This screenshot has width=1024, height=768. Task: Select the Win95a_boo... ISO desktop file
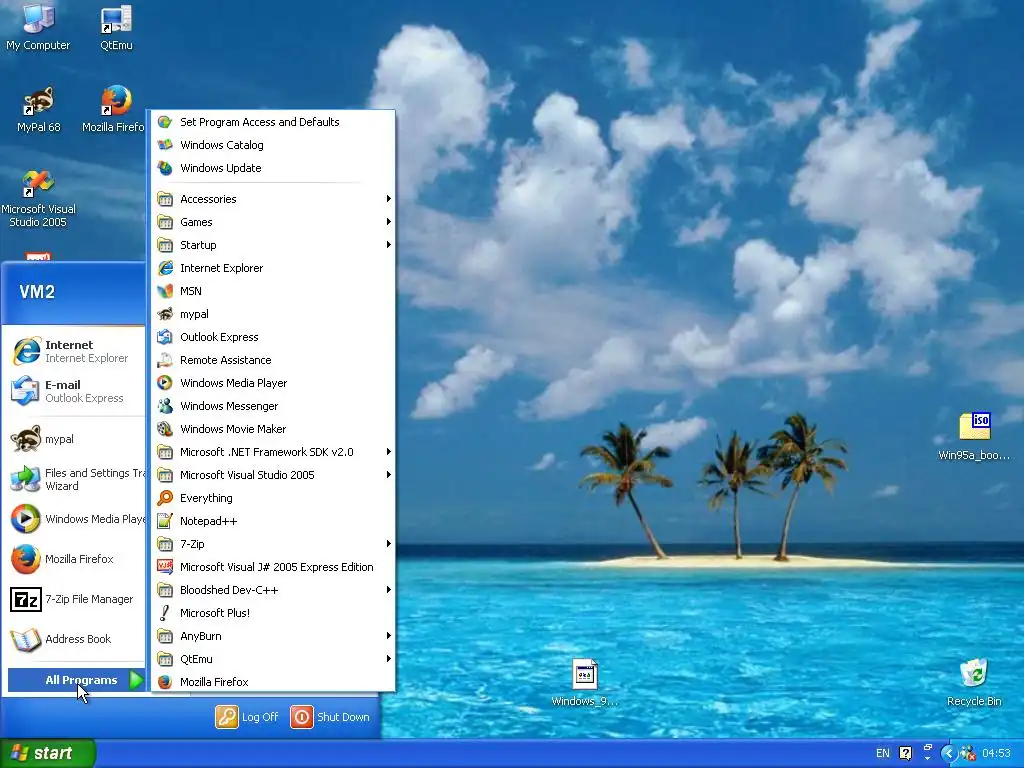974,436
